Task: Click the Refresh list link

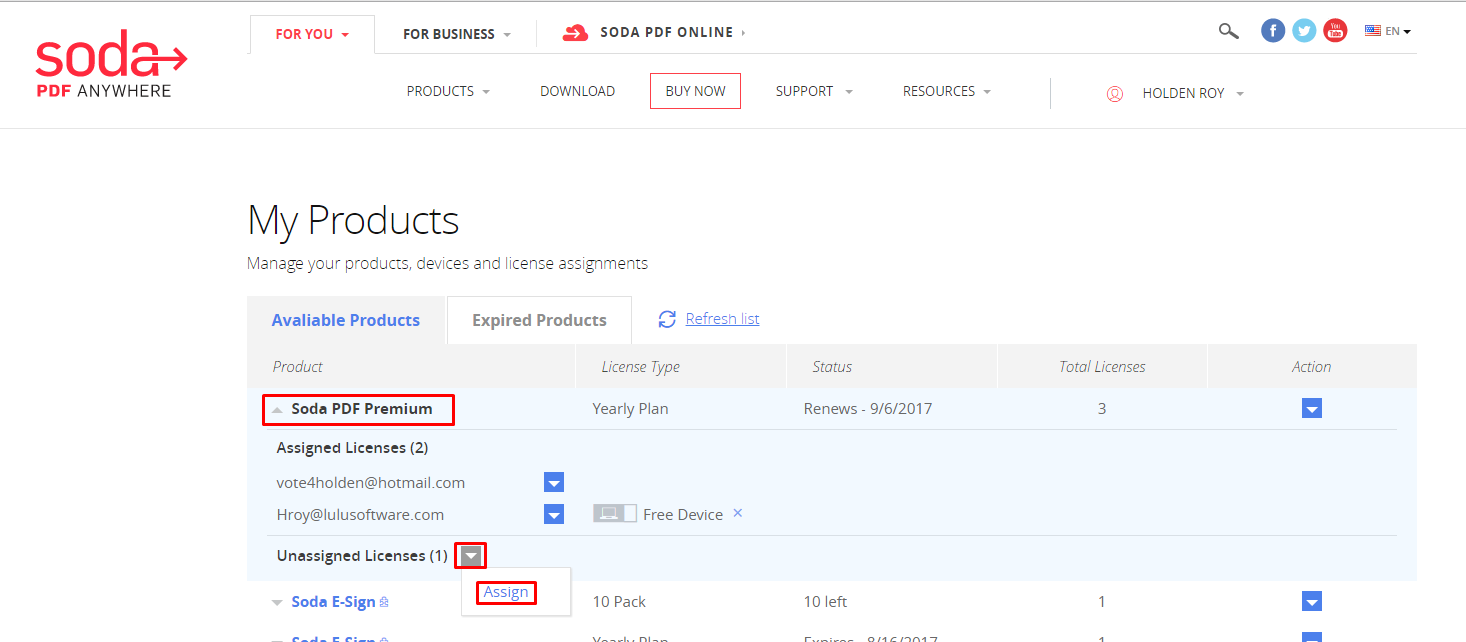Action: [722, 319]
